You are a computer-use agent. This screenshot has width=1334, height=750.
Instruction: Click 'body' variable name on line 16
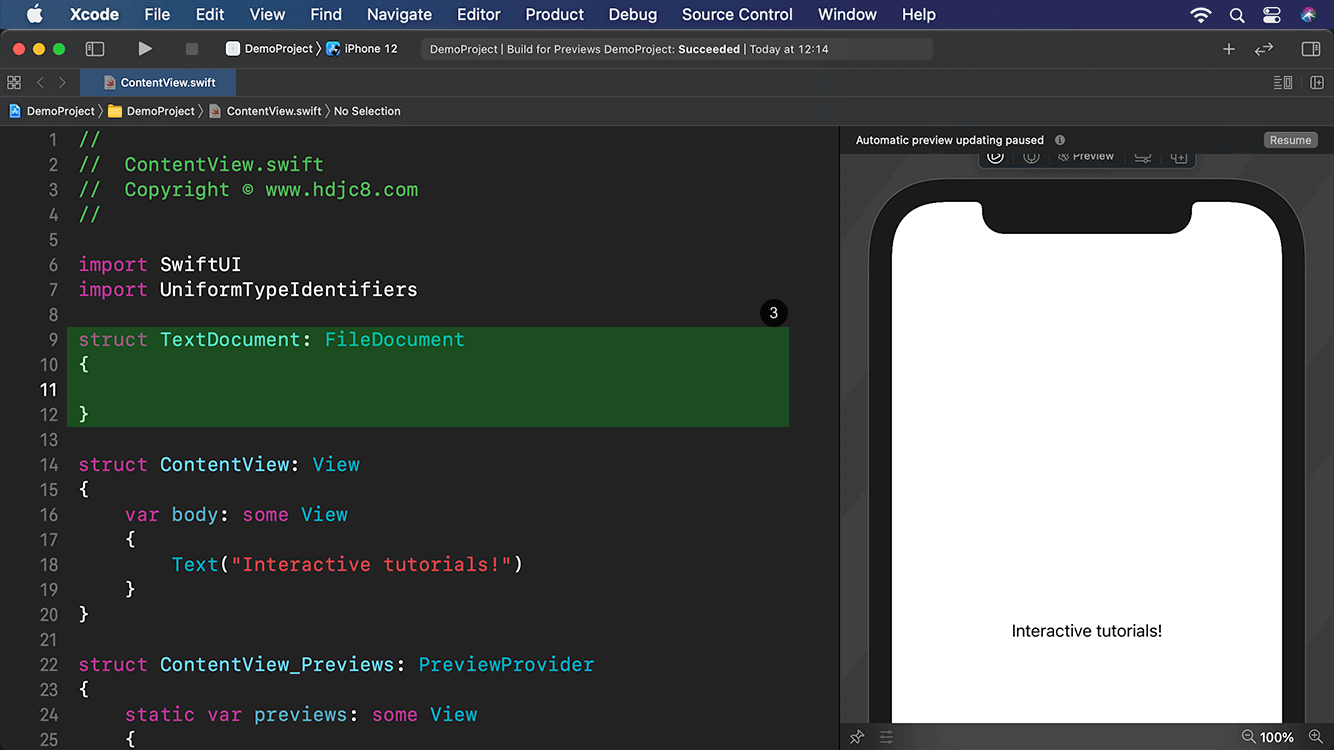[x=195, y=514]
